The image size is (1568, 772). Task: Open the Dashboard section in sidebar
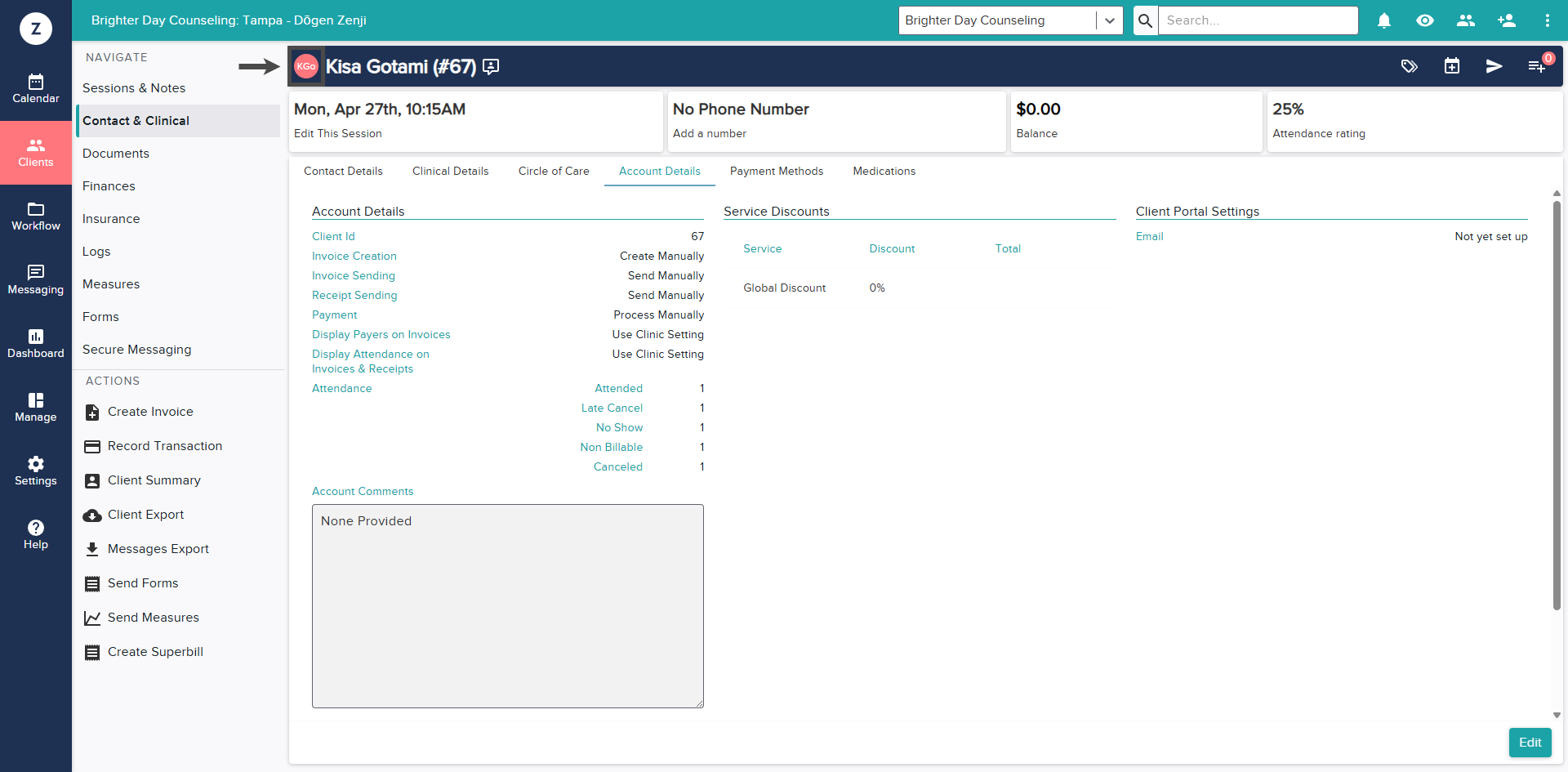pyautogui.click(x=36, y=344)
